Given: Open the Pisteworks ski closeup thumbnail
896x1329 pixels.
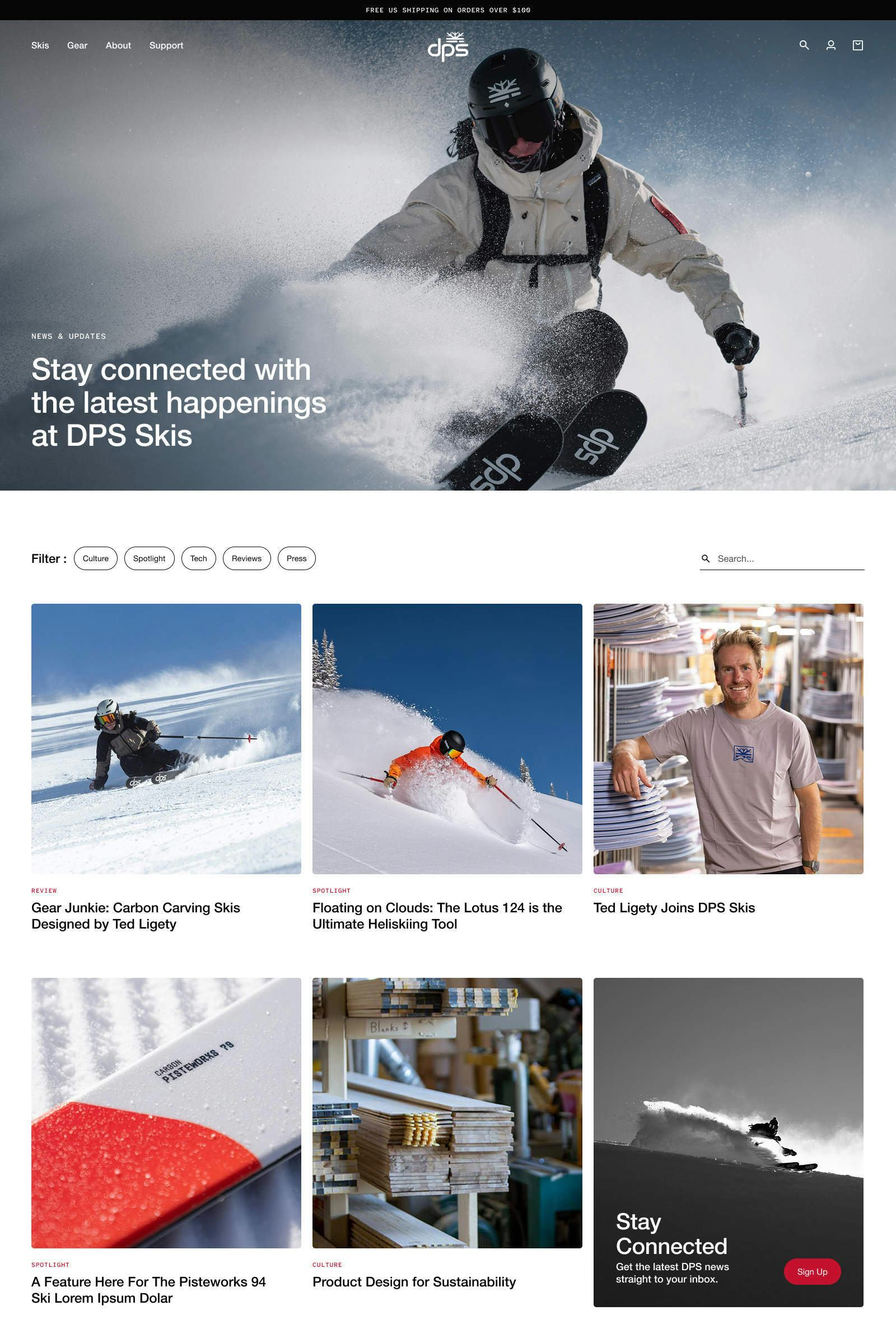Looking at the screenshot, I should 166,1112.
